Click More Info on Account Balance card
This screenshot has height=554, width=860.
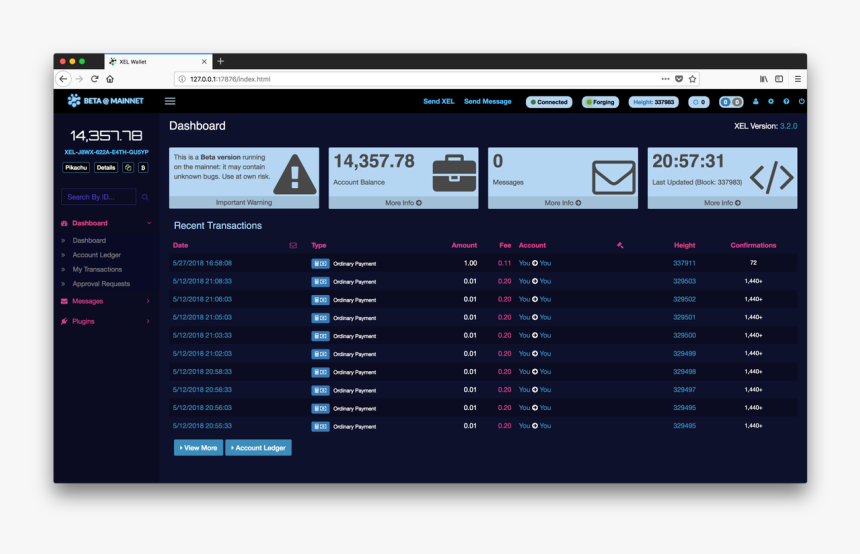pyautogui.click(x=403, y=203)
